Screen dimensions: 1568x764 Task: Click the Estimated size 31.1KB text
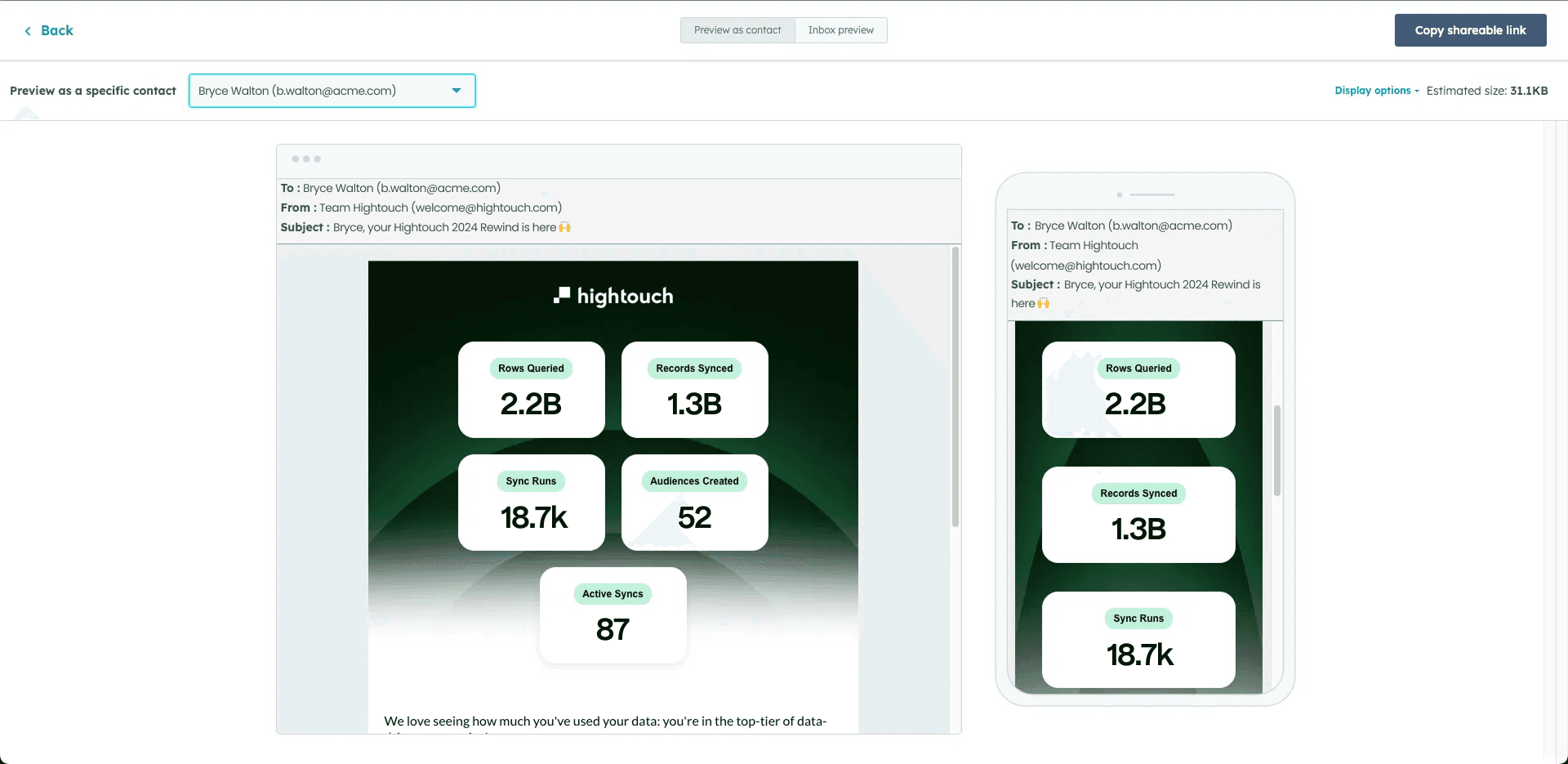pyautogui.click(x=1488, y=91)
